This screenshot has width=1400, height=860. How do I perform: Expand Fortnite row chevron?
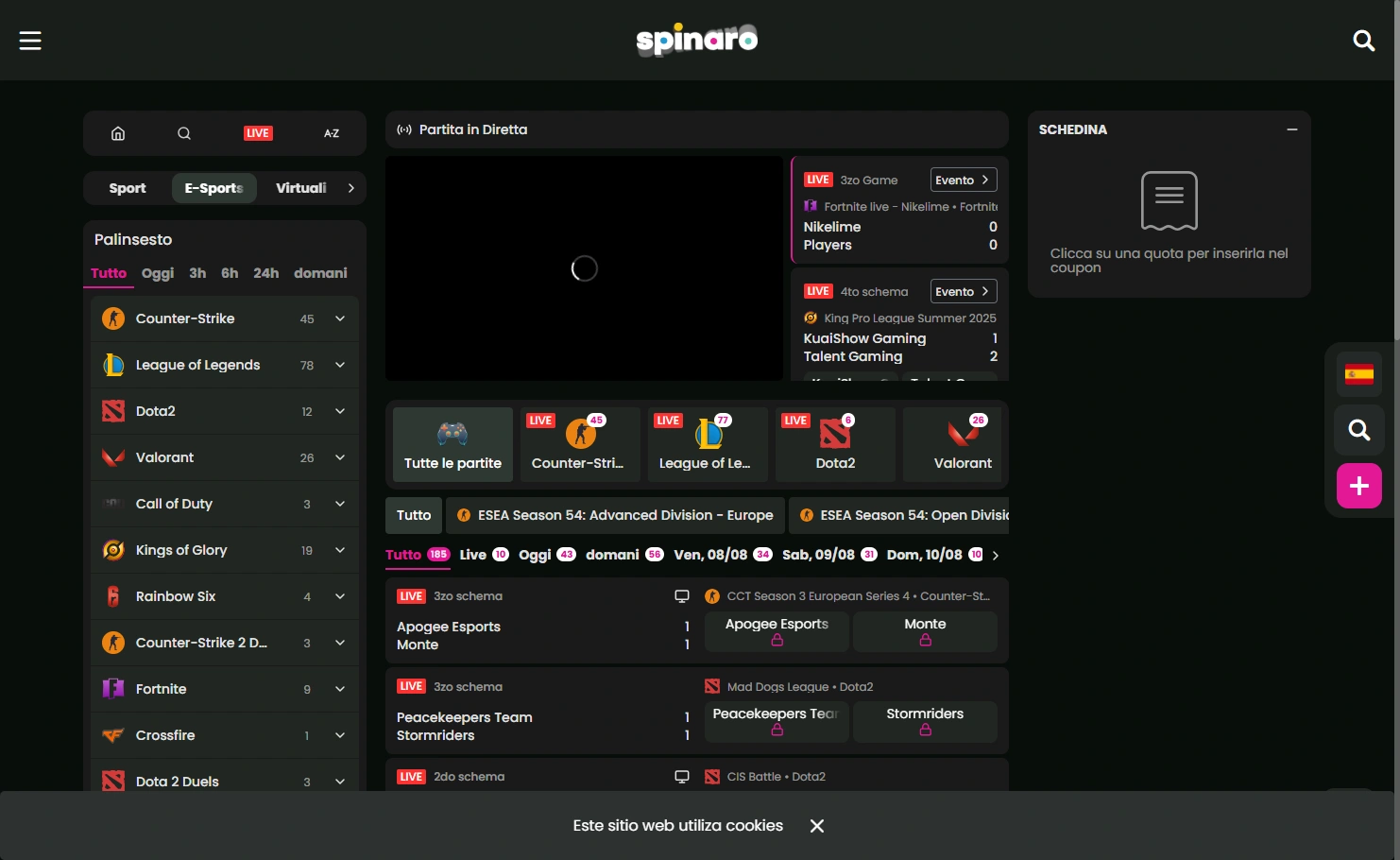tap(340, 689)
